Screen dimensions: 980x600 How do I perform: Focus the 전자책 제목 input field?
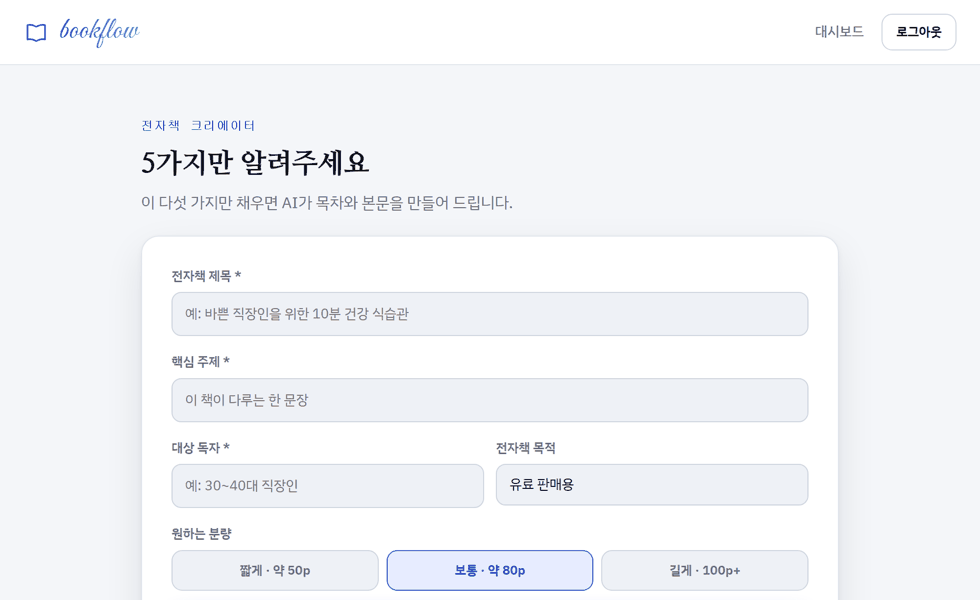[x=489, y=314]
